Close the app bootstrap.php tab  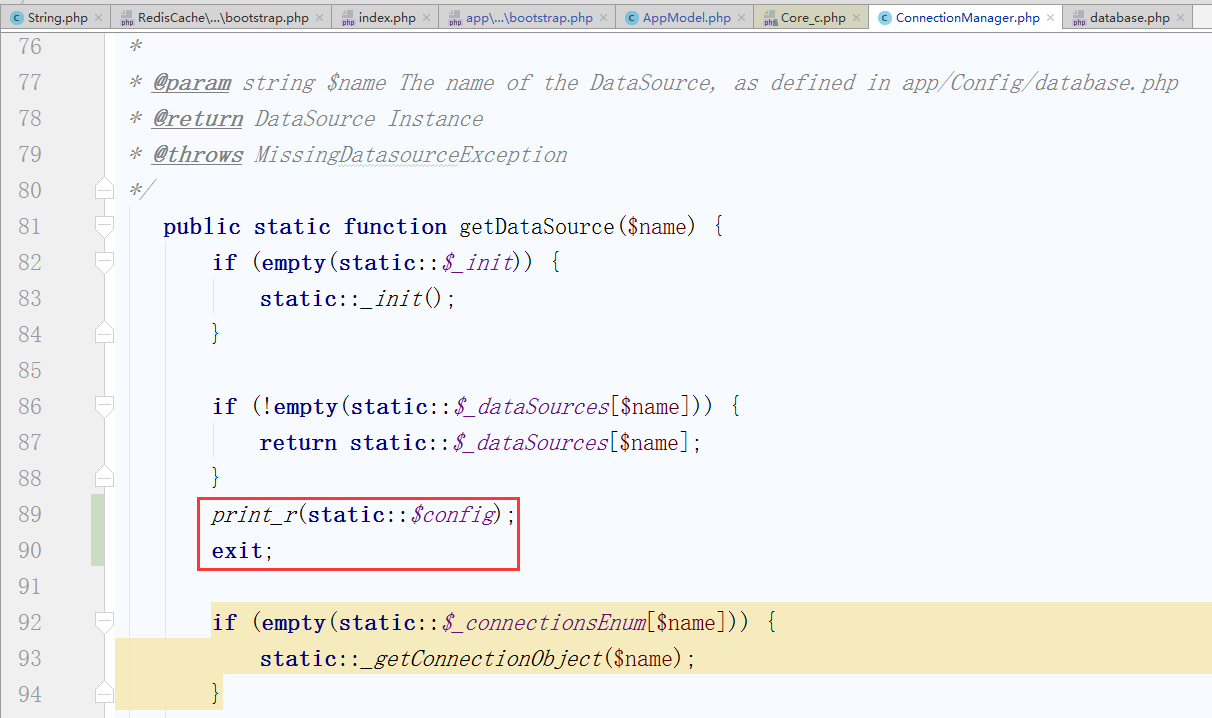[x=605, y=18]
